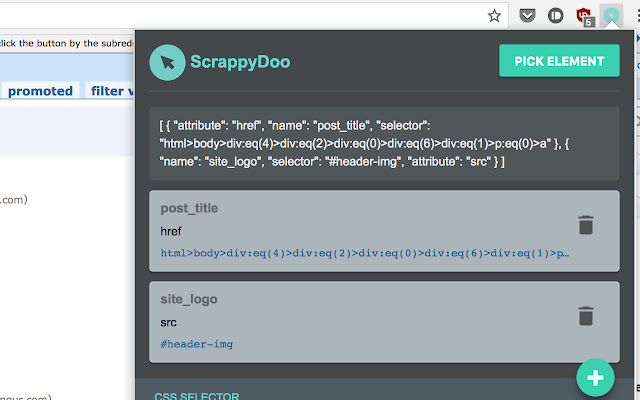Click the circular ID extension icon

point(556,16)
